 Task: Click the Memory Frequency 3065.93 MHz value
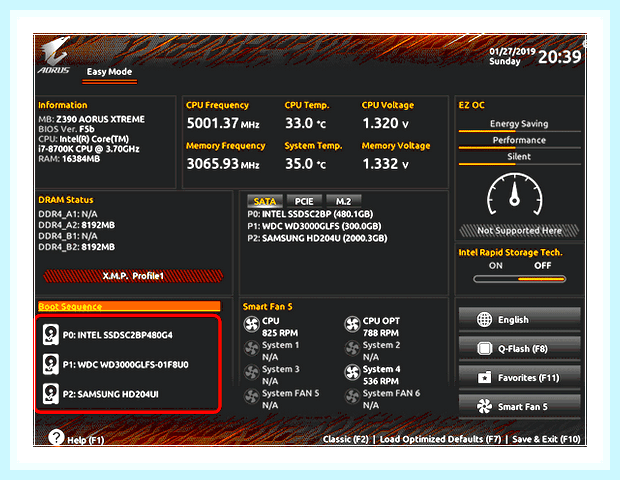[223, 164]
